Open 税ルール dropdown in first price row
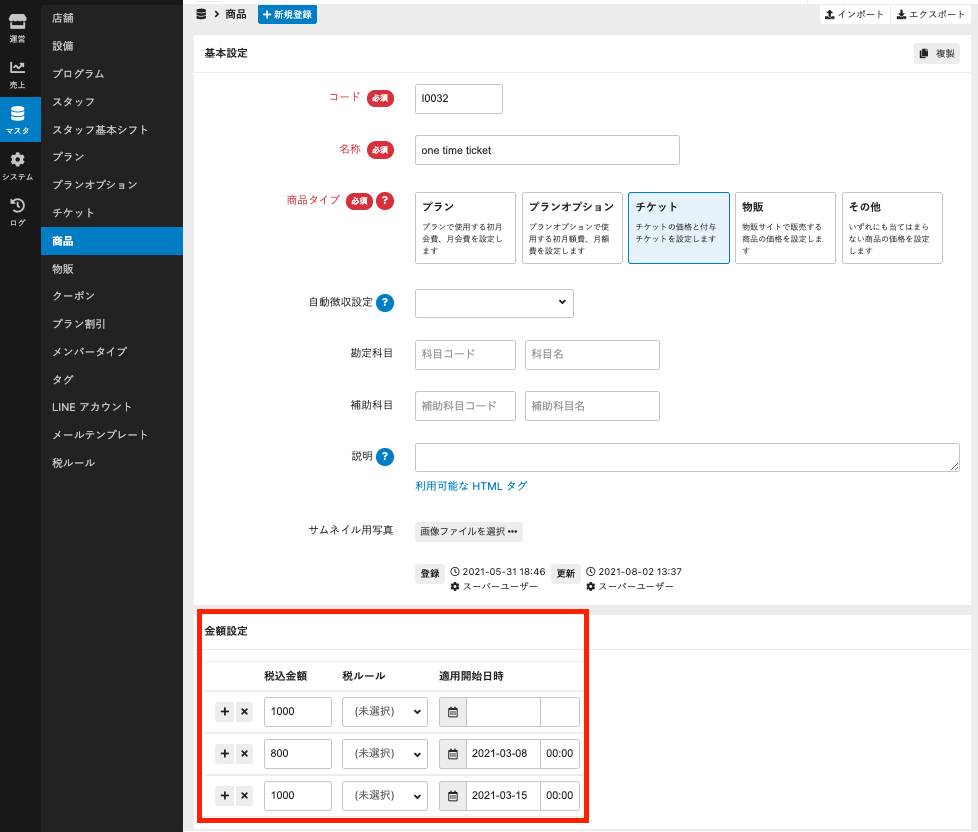The image size is (978, 832). [x=385, y=712]
